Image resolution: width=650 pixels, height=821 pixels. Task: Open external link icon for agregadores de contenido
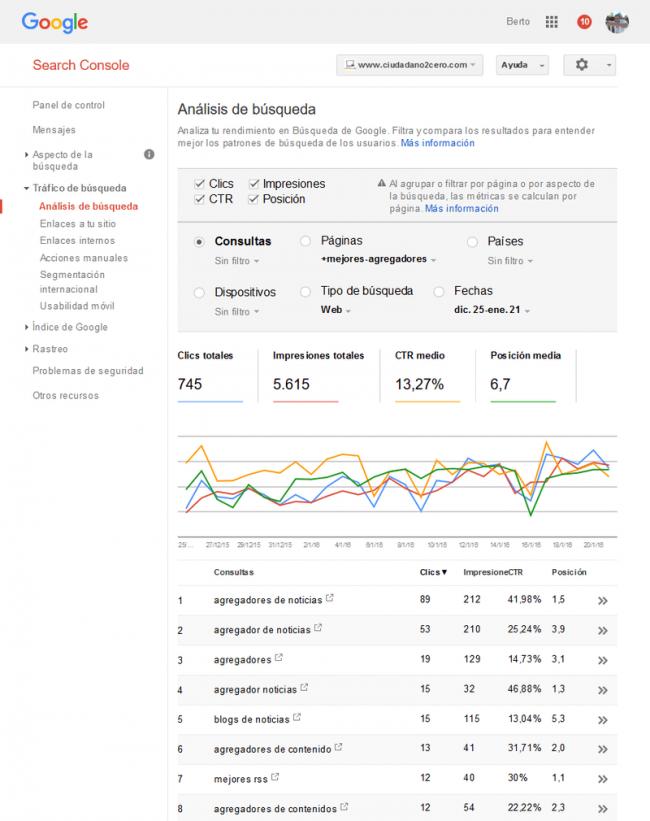click(x=338, y=747)
